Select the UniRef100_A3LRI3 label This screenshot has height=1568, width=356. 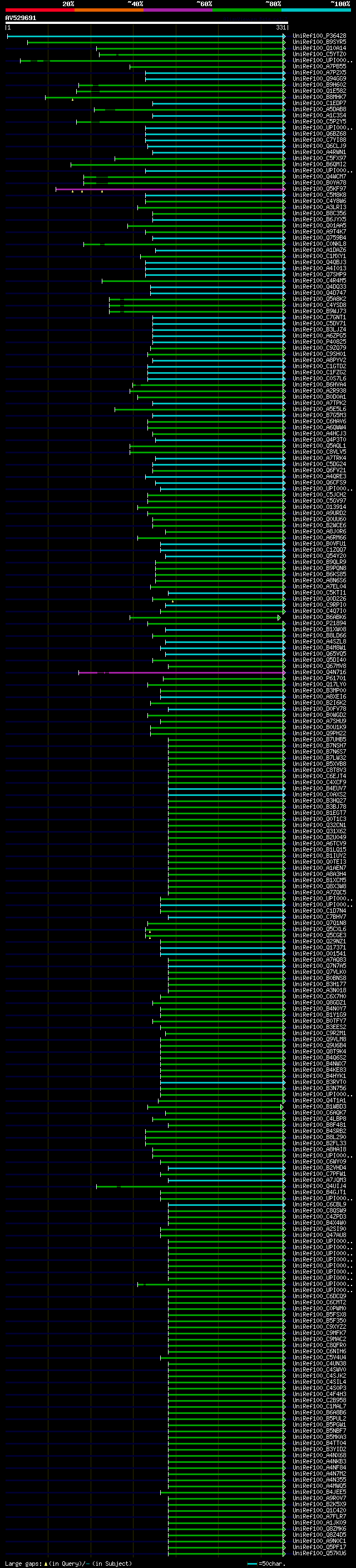(319, 207)
